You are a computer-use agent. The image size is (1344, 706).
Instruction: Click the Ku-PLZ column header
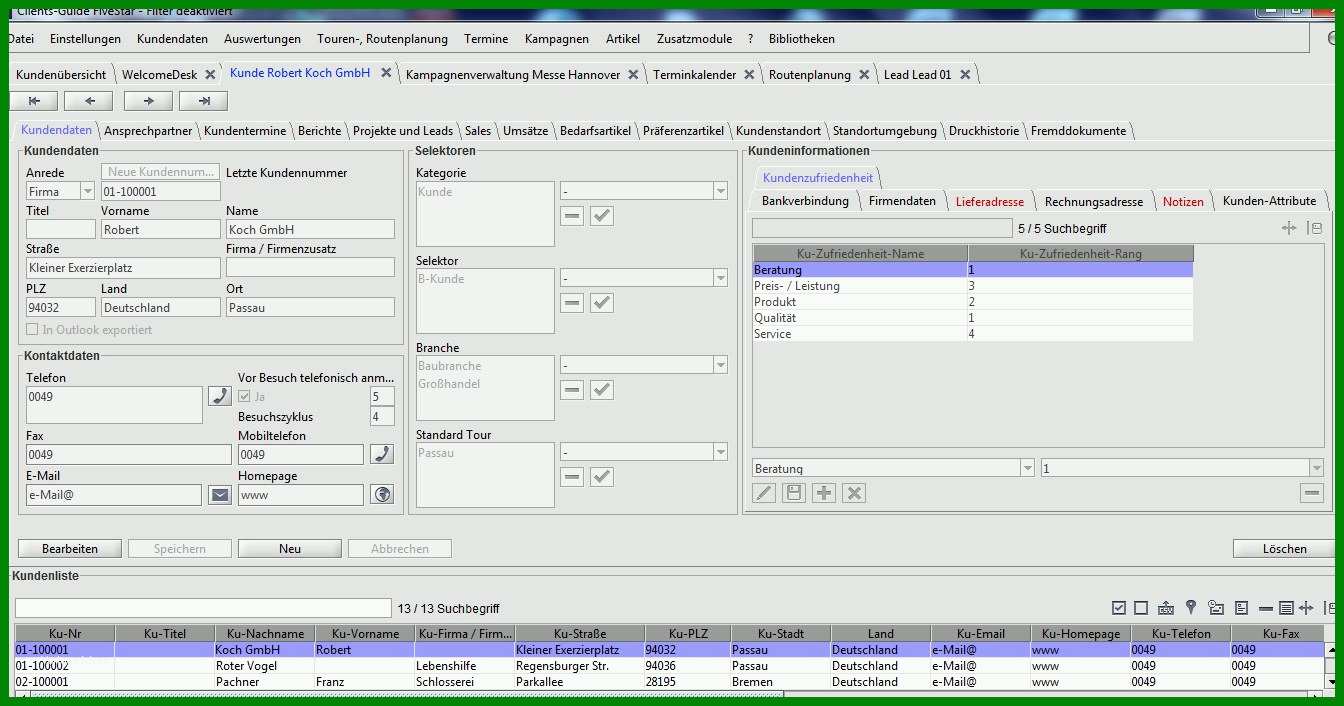point(687,634)
